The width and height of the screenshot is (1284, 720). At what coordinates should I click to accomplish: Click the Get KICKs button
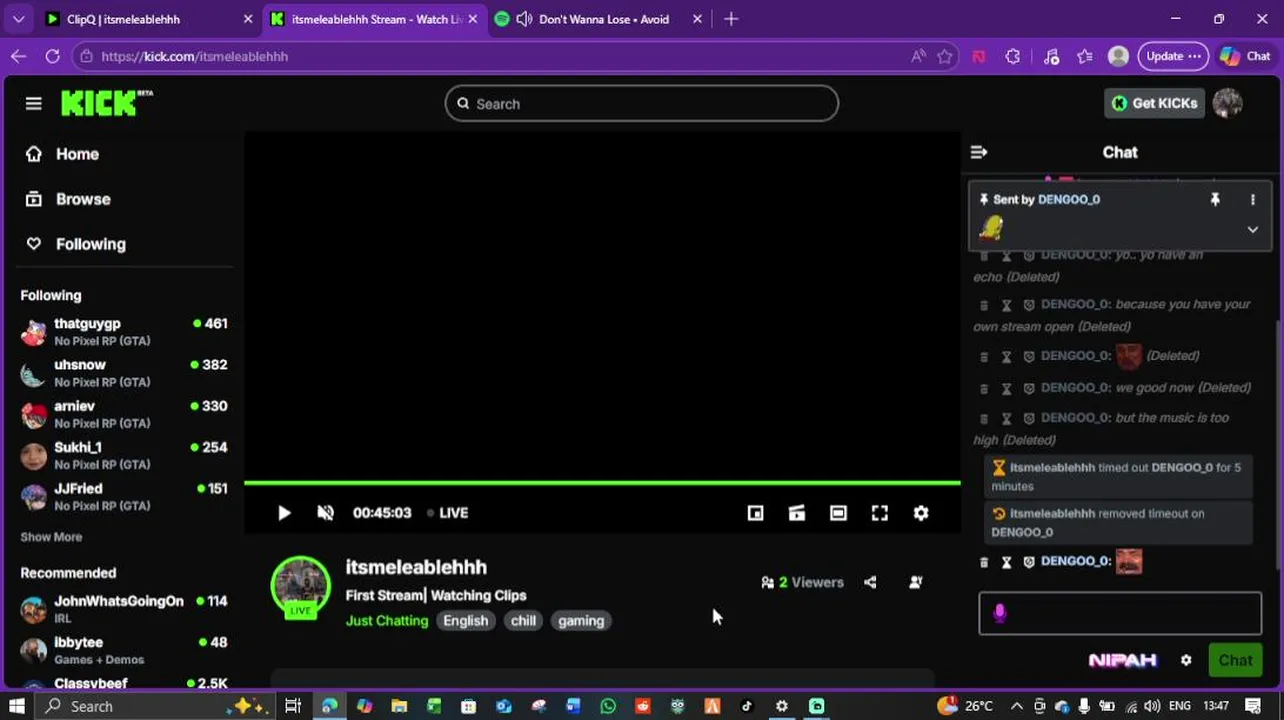1154,103
